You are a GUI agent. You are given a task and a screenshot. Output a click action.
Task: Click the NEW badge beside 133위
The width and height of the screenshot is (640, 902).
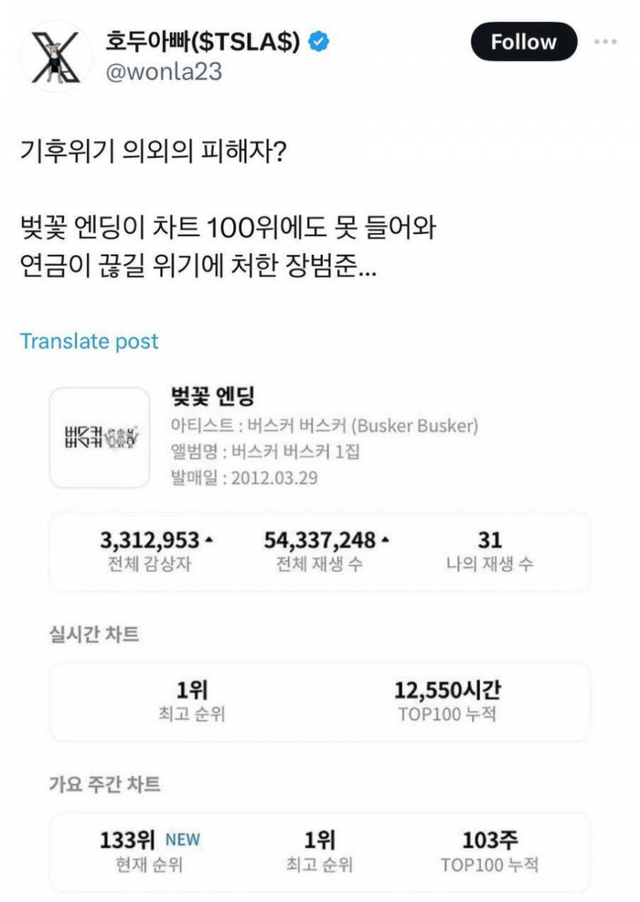182,839
